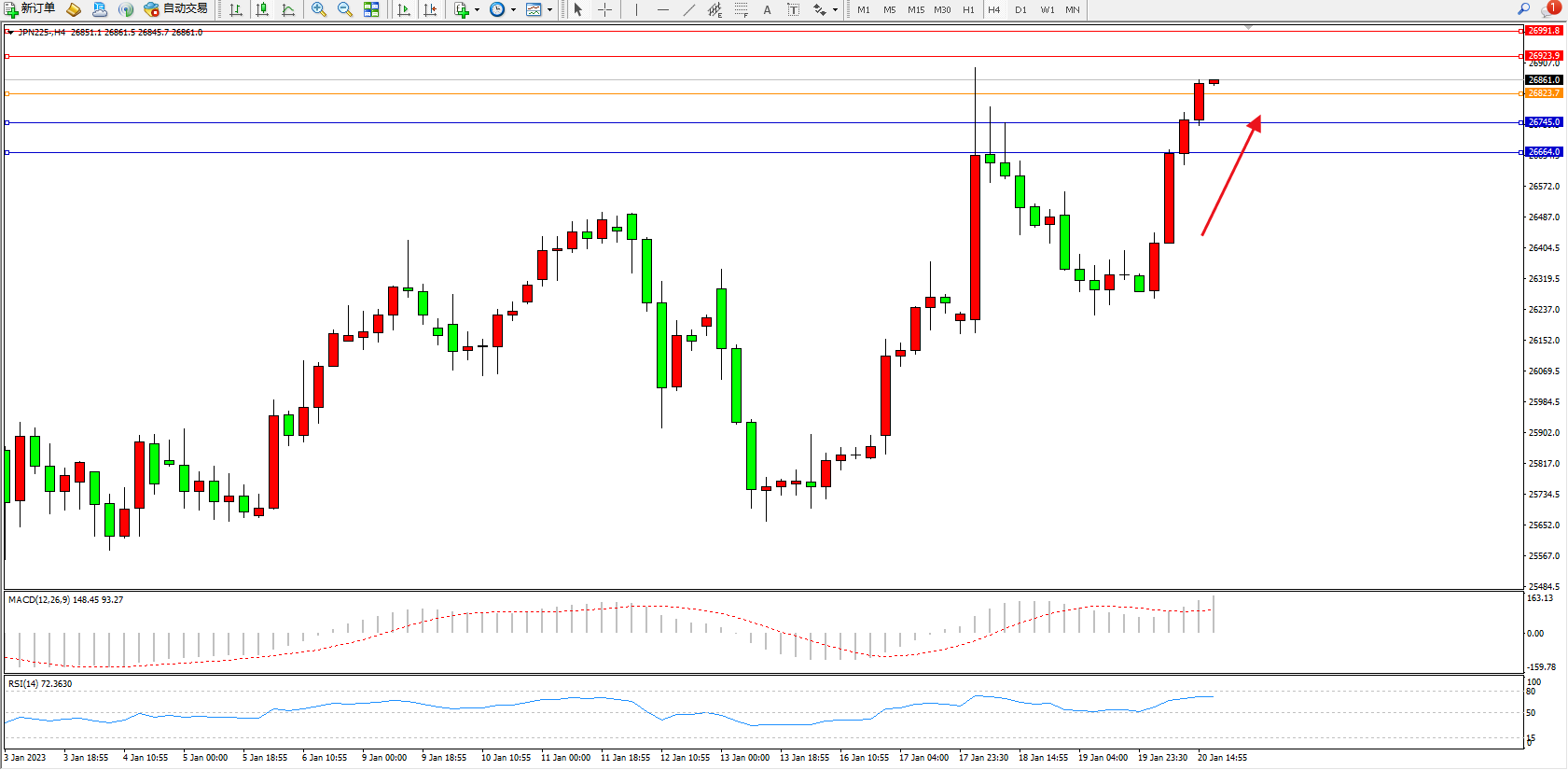Viewport: 1568px width, 770px height.
Task: Click the New Order (新订单) button
Action: pos(30,9)
